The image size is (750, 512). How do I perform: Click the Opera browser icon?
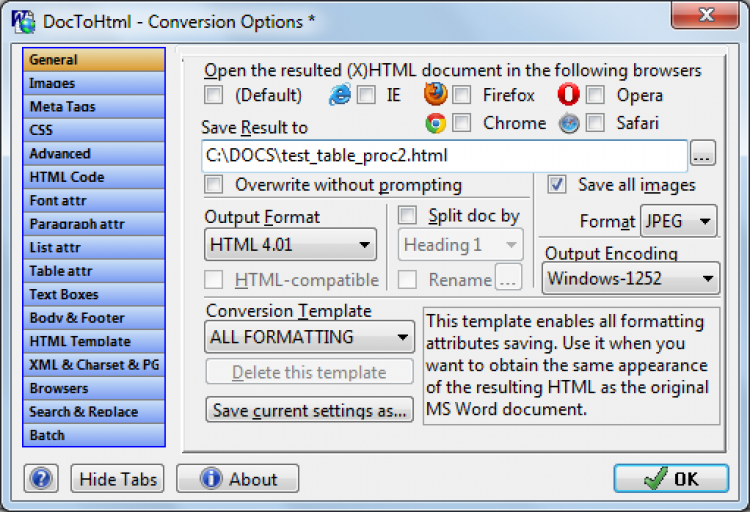pos(569,95)
